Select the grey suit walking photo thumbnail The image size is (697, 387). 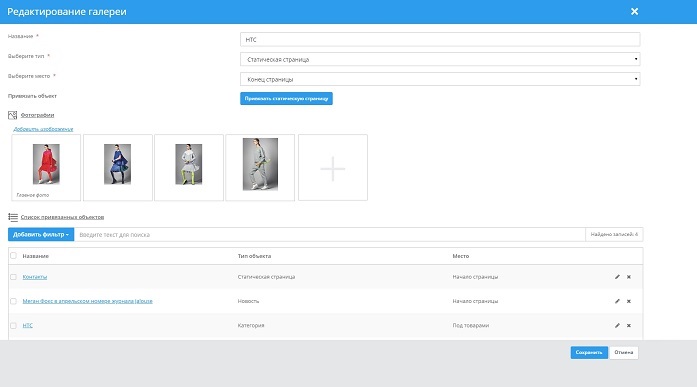260,164
